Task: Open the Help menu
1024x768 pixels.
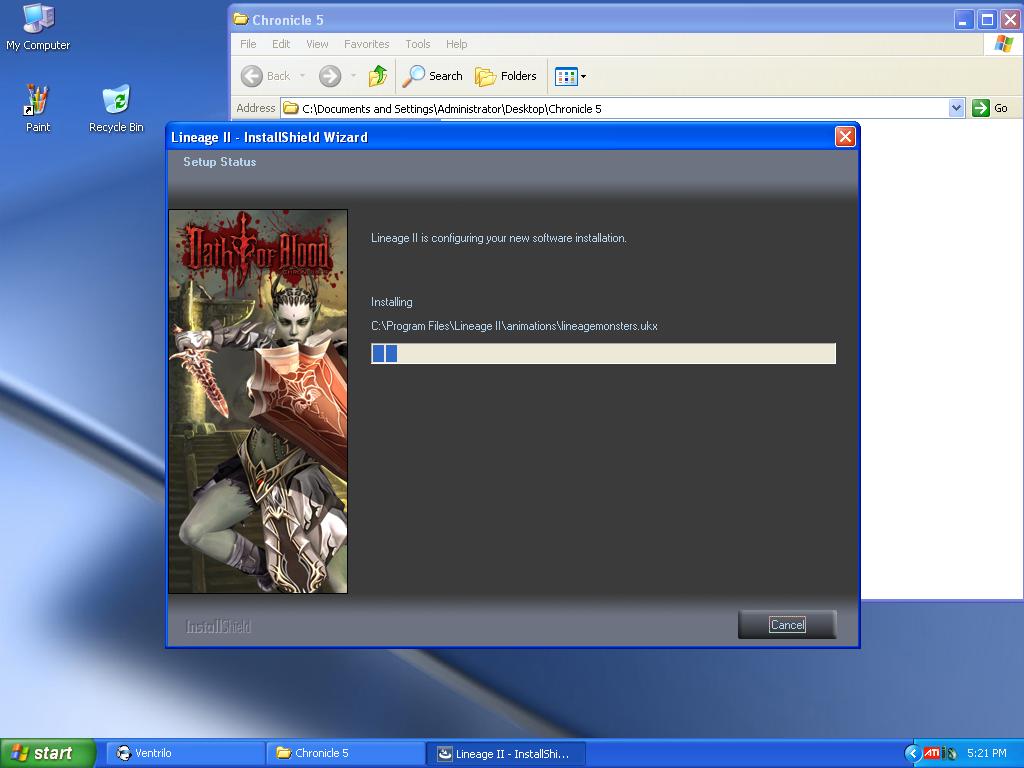Action: pos(456,44)
